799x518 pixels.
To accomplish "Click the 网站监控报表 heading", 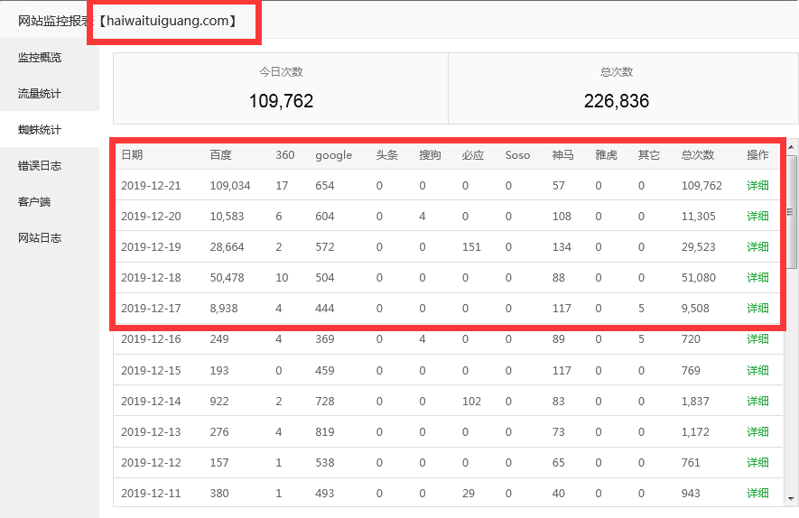I will pyautogui.click(x=55, y=21).
